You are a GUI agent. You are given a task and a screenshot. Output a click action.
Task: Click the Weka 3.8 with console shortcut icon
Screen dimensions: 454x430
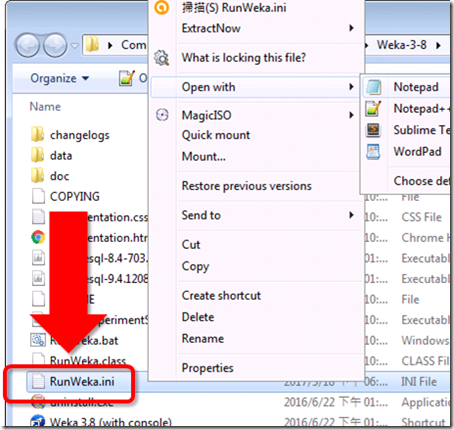click(37, 421)
